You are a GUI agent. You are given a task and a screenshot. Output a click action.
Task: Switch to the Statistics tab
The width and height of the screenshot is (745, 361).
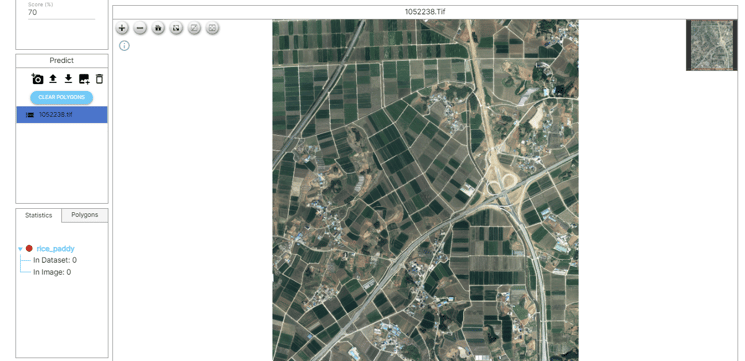point(38,215)
